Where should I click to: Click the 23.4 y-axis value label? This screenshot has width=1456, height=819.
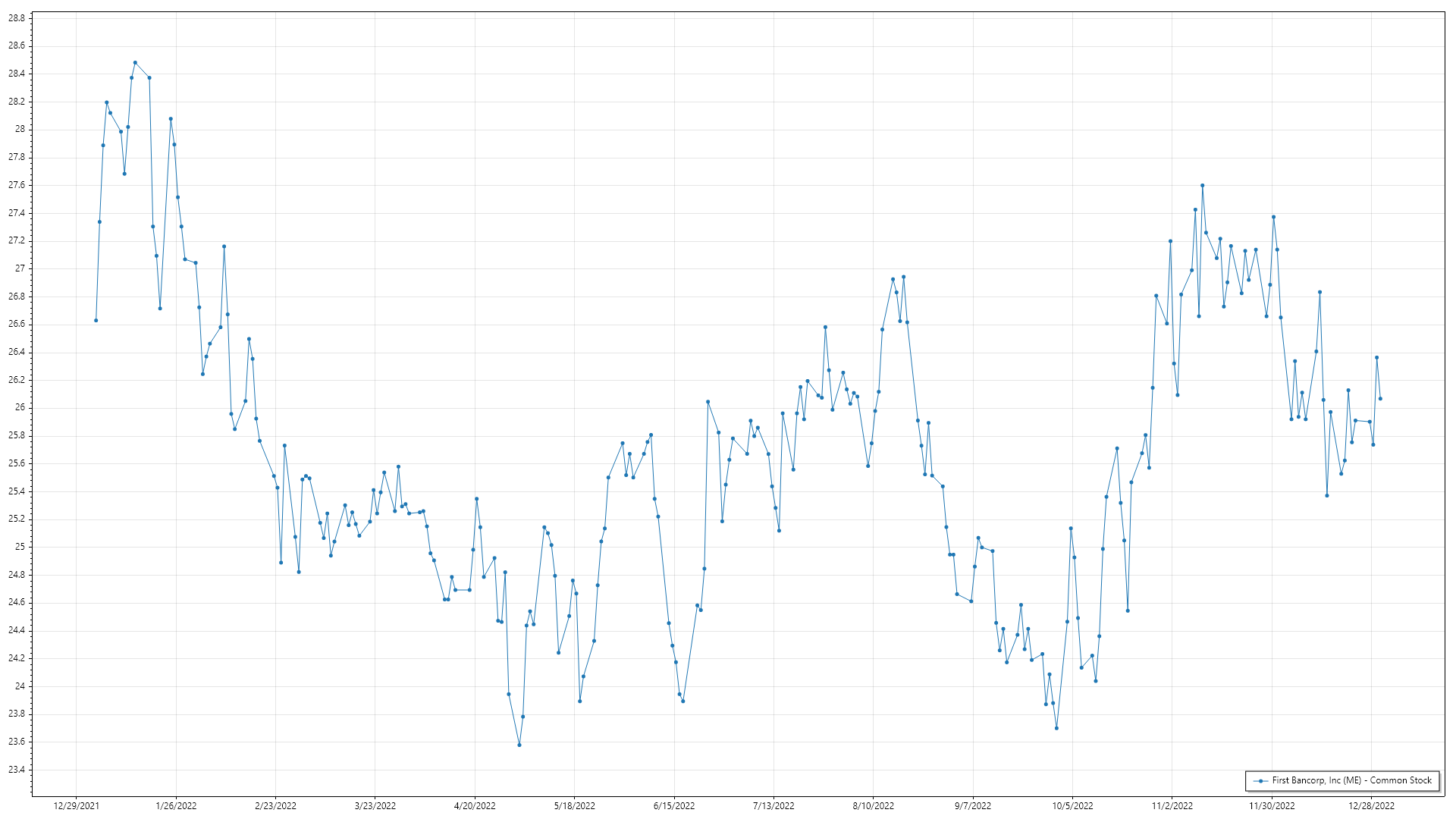pyautogui.click(x=17, y=770)
